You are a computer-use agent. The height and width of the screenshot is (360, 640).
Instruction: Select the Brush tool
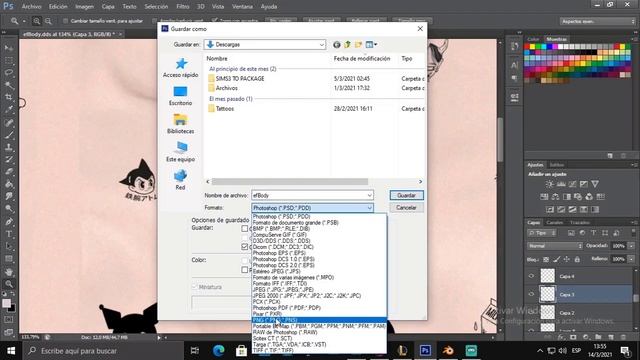click(9, 135)
